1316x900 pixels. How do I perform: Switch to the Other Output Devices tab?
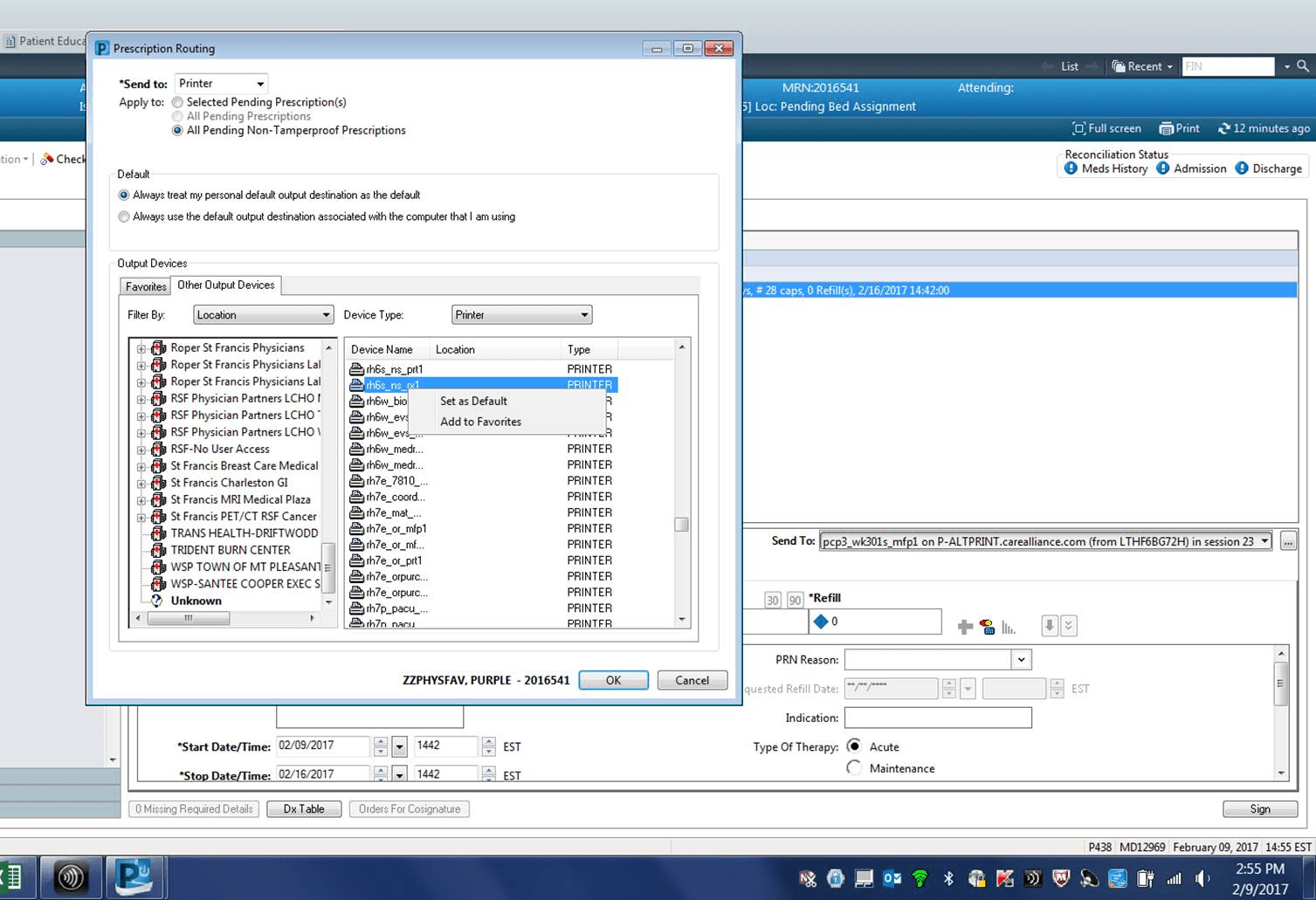pos(226,285)
